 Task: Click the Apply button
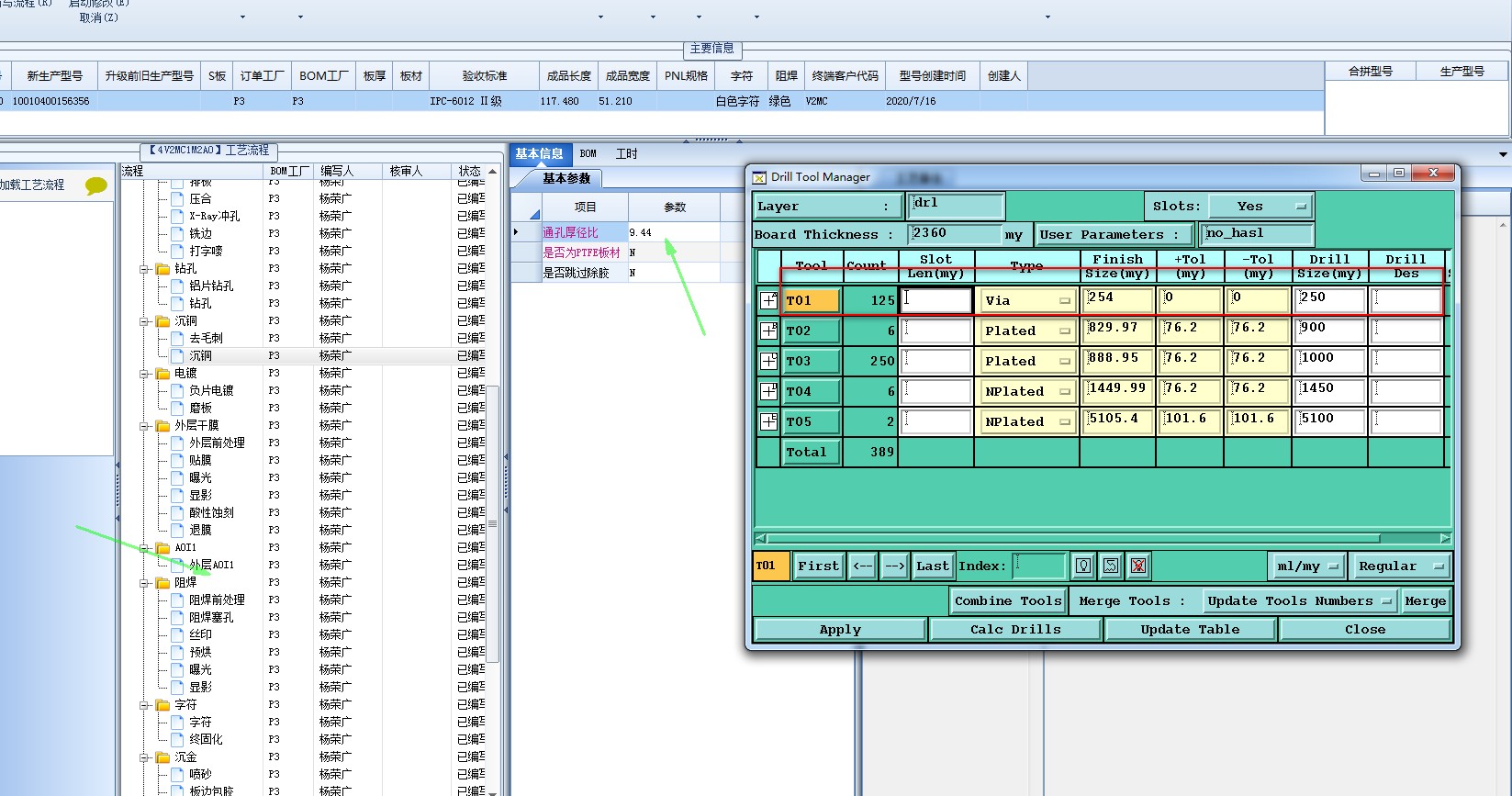(840, 629)
